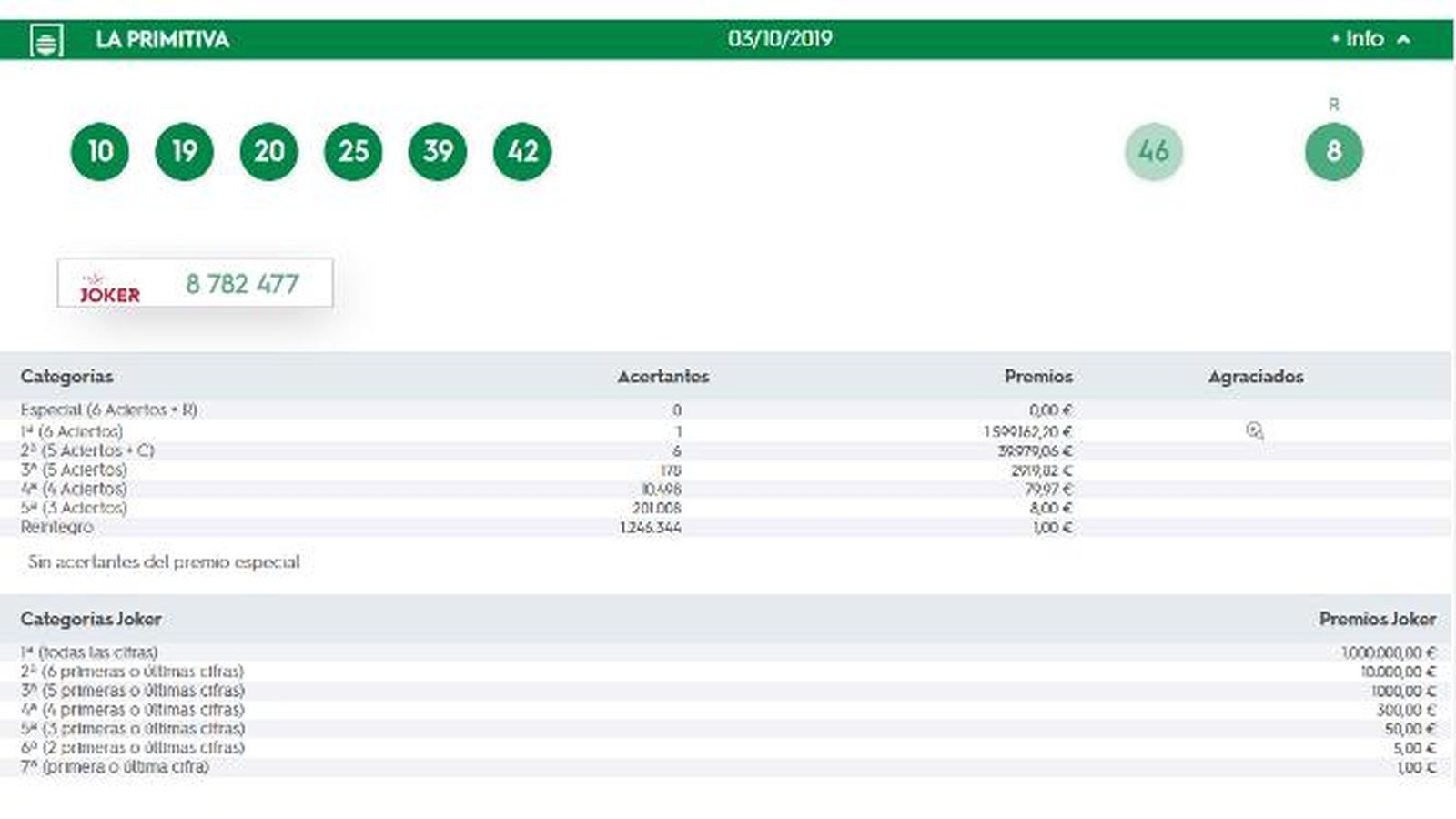The image size is (1456, 819).
Task: Click the LA PRIMITIVA title
Action: click(162, 40)
